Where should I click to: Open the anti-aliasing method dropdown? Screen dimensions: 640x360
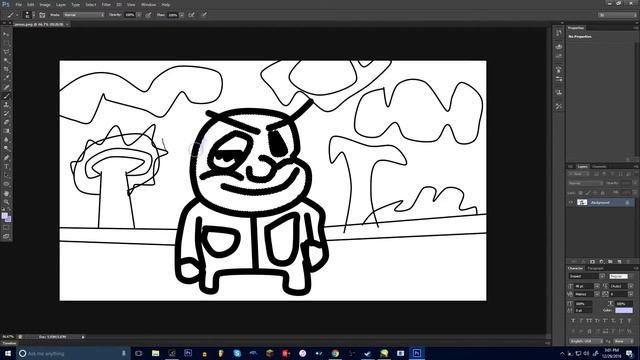pos(624,341)
